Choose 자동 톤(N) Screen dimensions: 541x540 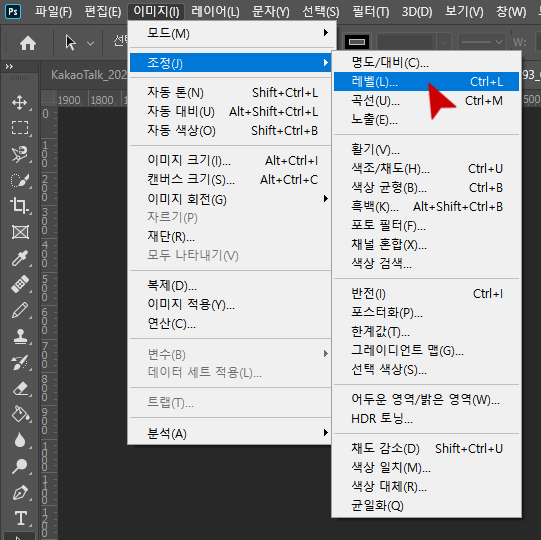click(x=230, y=92)
